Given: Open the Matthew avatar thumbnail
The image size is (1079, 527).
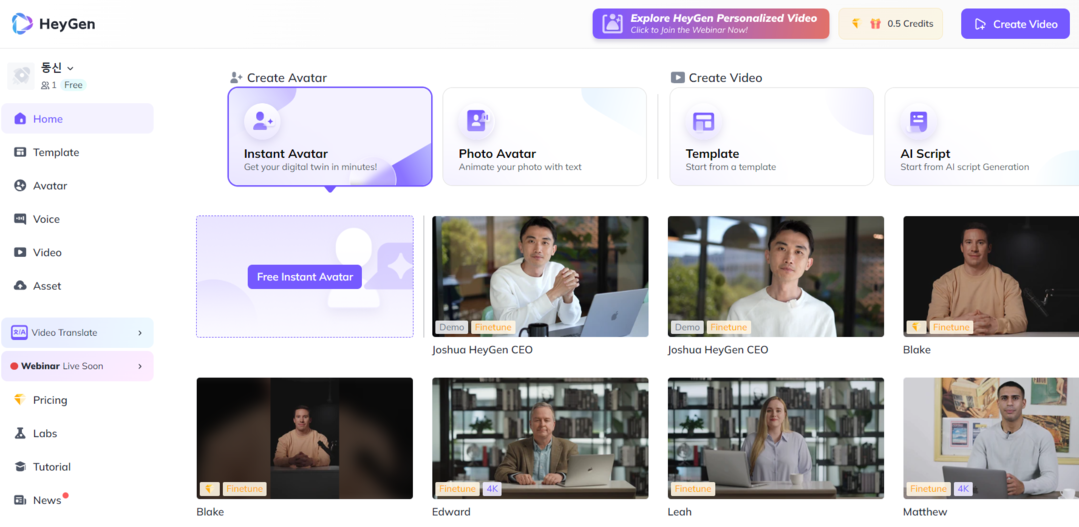Looking at the screenshot, I should coord(991,438).
